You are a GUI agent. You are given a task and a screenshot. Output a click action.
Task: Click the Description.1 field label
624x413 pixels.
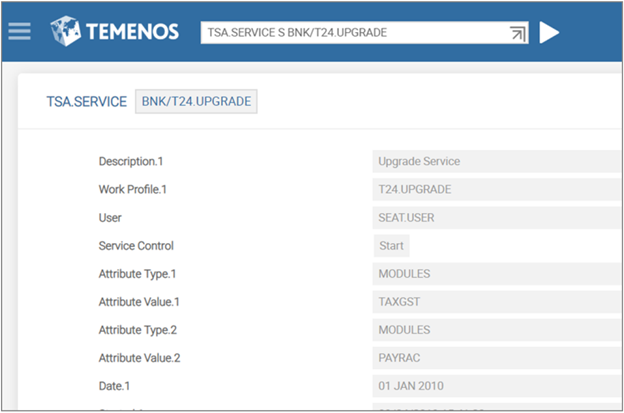(130, 162)
